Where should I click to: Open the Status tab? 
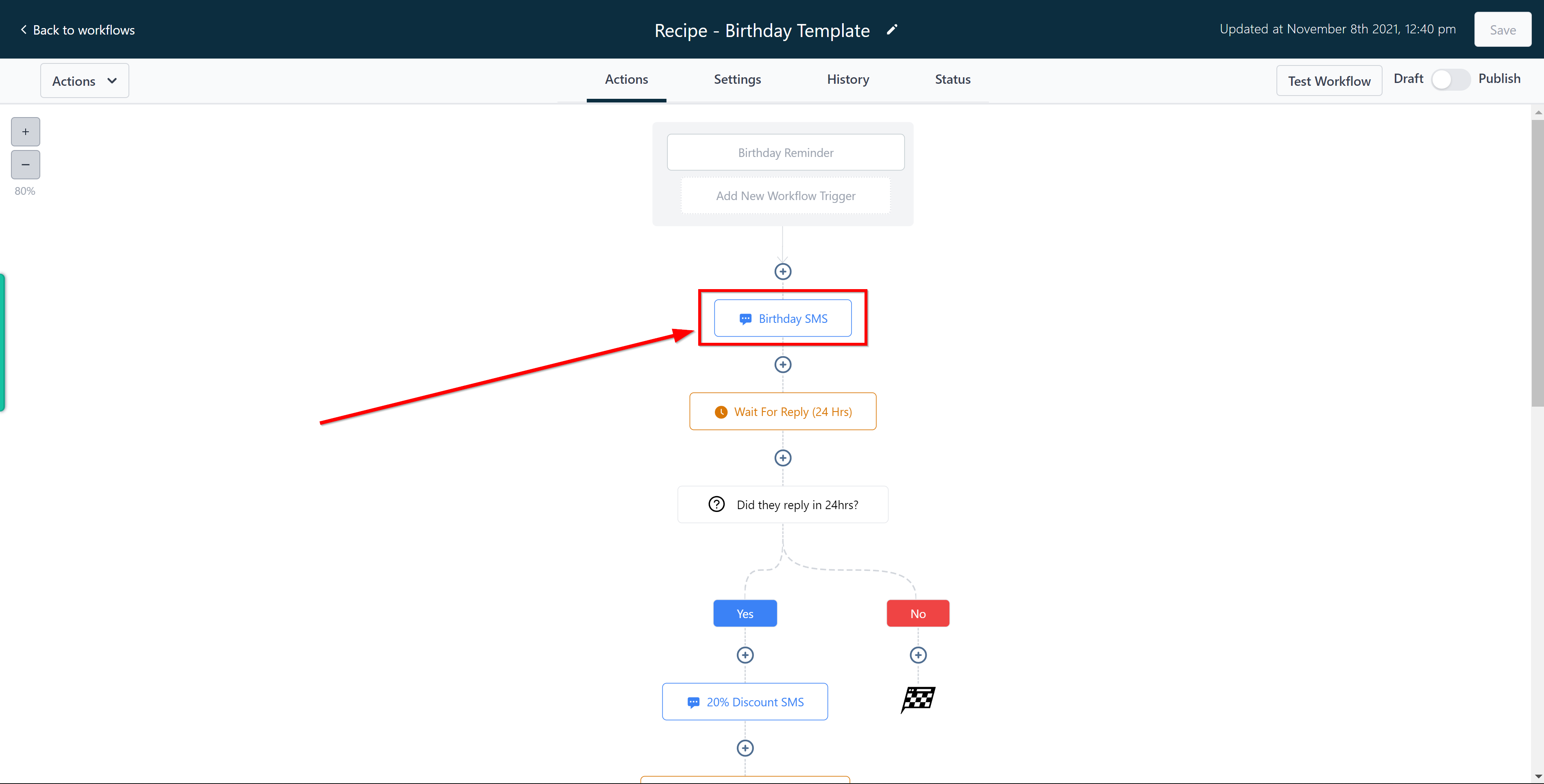[x=952, y=80]
